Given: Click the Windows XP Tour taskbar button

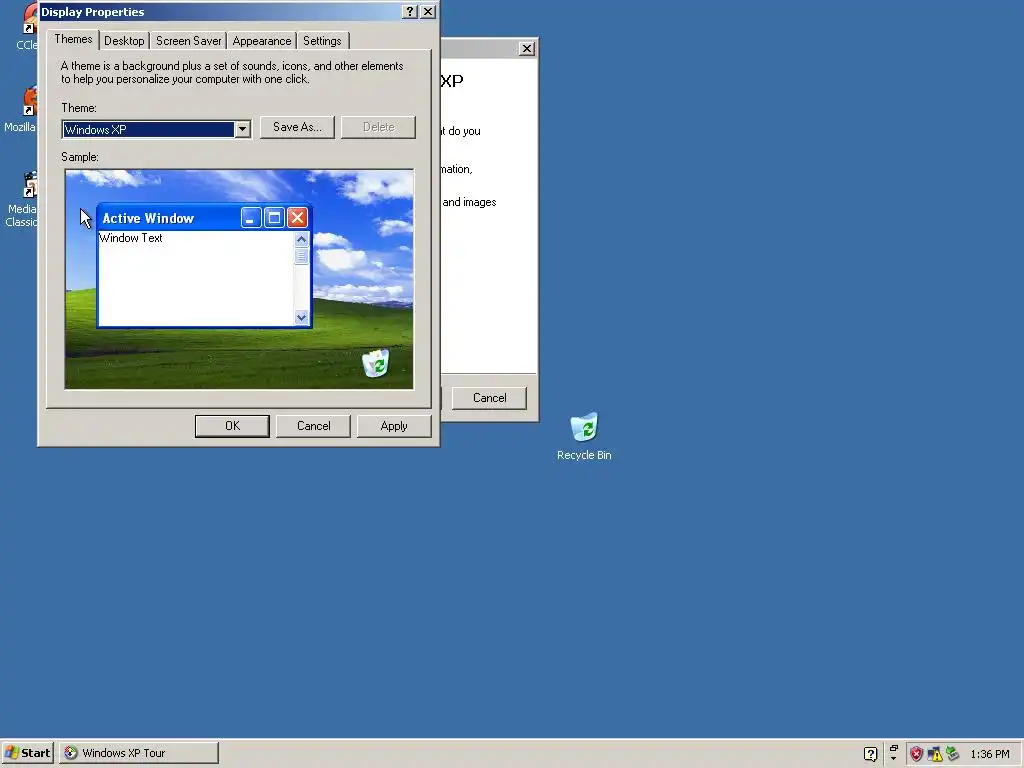Looking at the screenshot, I should 139,753.
